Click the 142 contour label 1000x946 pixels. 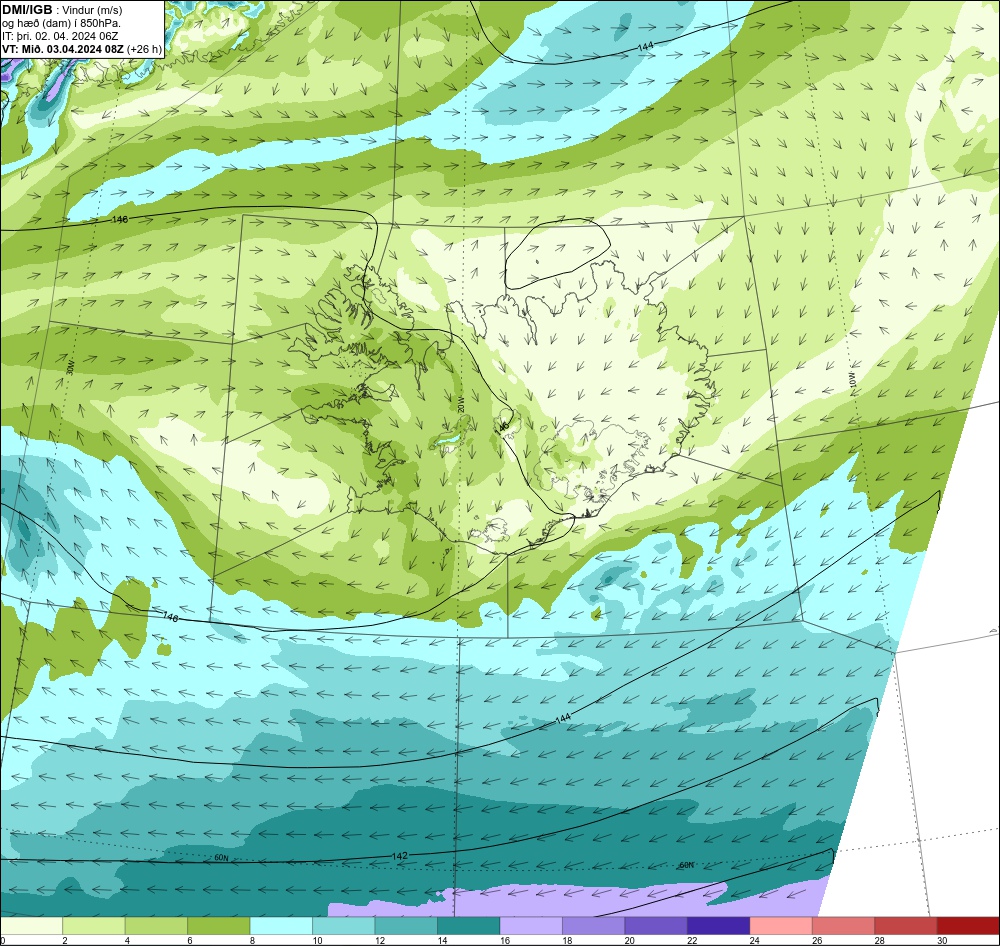point(399,856)
